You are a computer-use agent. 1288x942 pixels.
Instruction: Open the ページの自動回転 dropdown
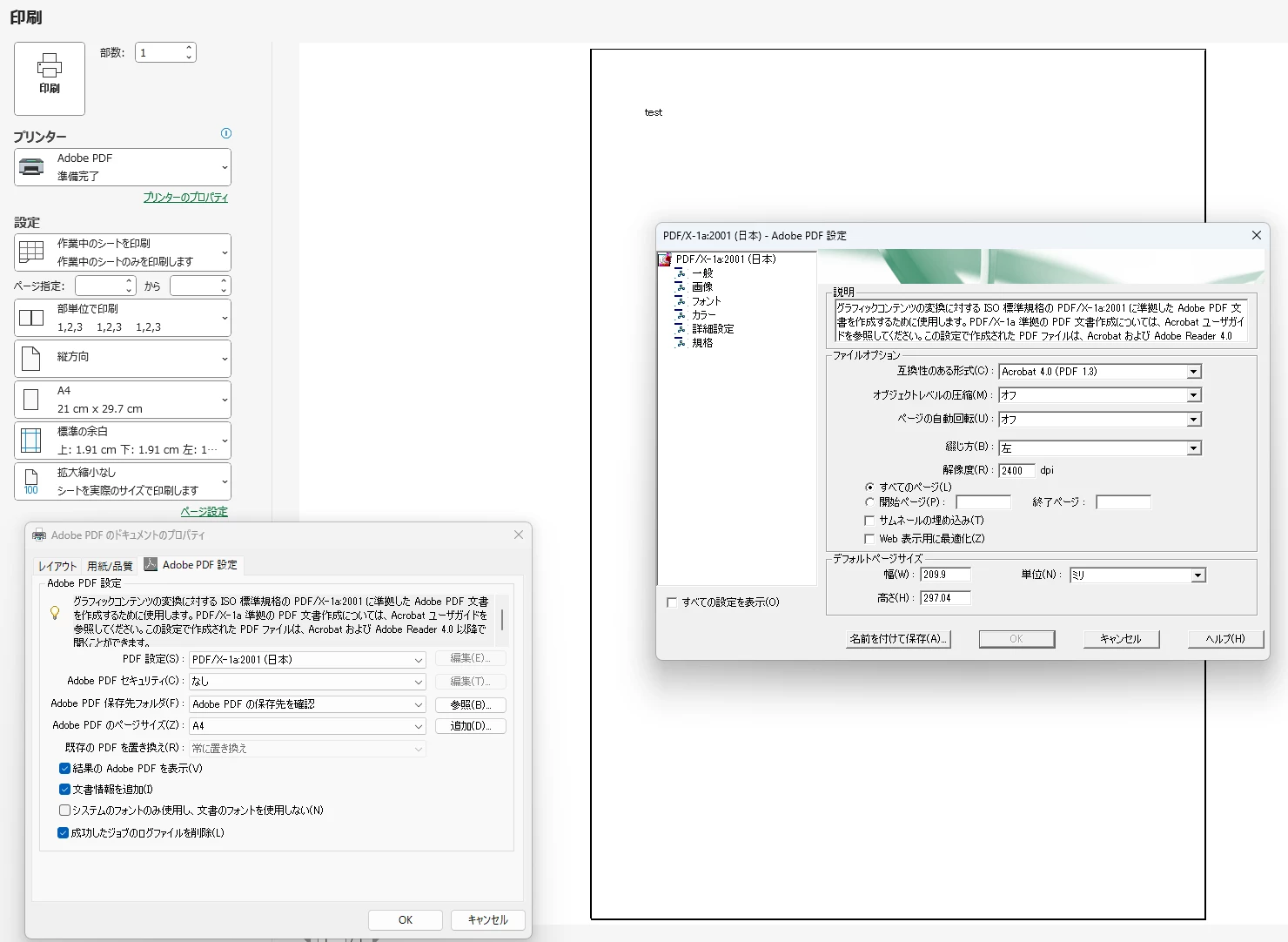tap(1100, 420)
